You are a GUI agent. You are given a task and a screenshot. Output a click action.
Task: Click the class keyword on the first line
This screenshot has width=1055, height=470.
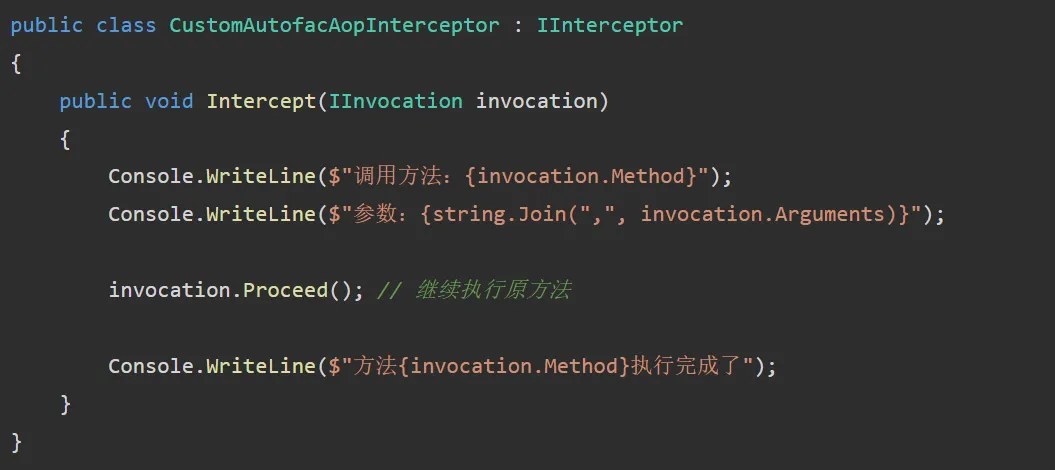tap(126, 26)
